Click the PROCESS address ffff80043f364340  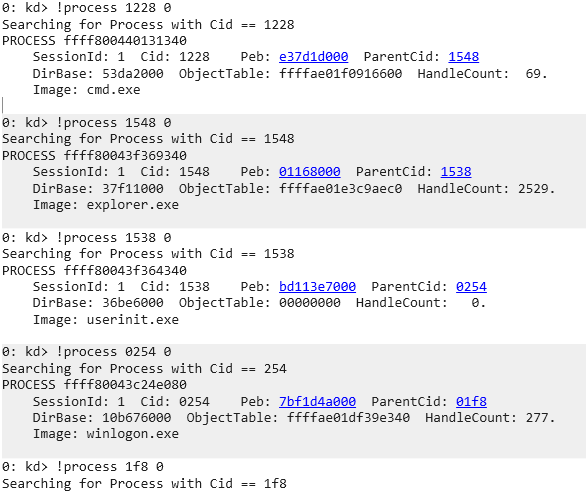click(x=125, y=270)
